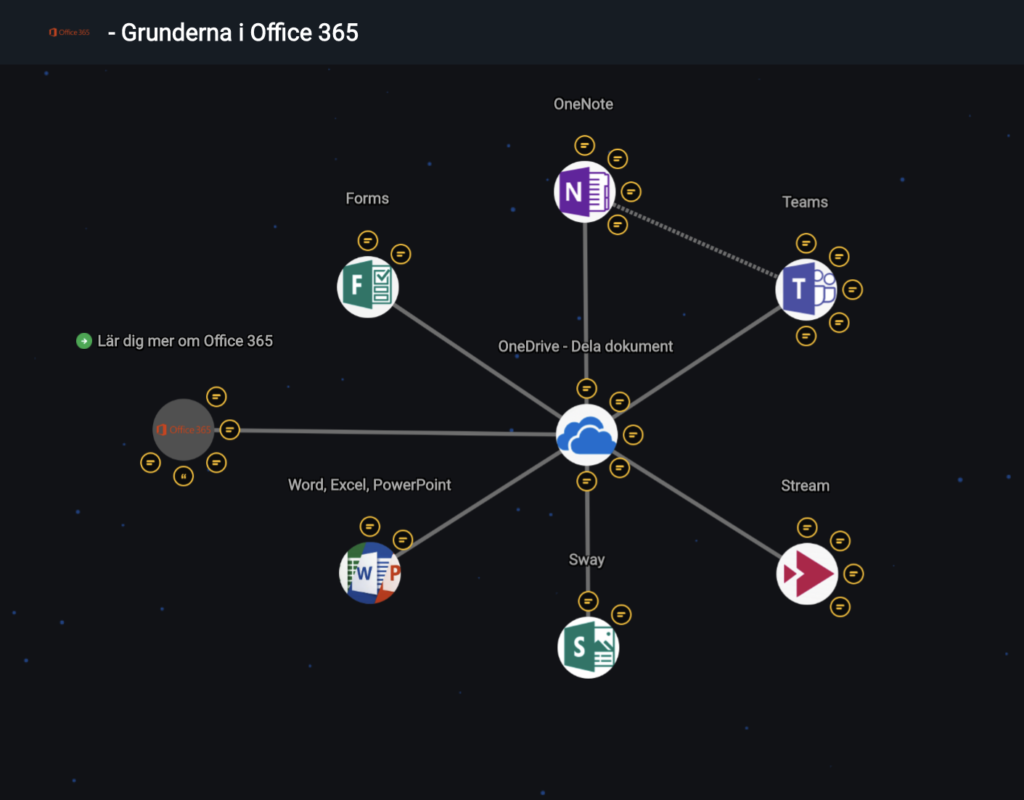Viewport: 1024px width, 800px height.
Task: Click the quote bubble below Office 365 node
Action: click(x=184, y=476)
